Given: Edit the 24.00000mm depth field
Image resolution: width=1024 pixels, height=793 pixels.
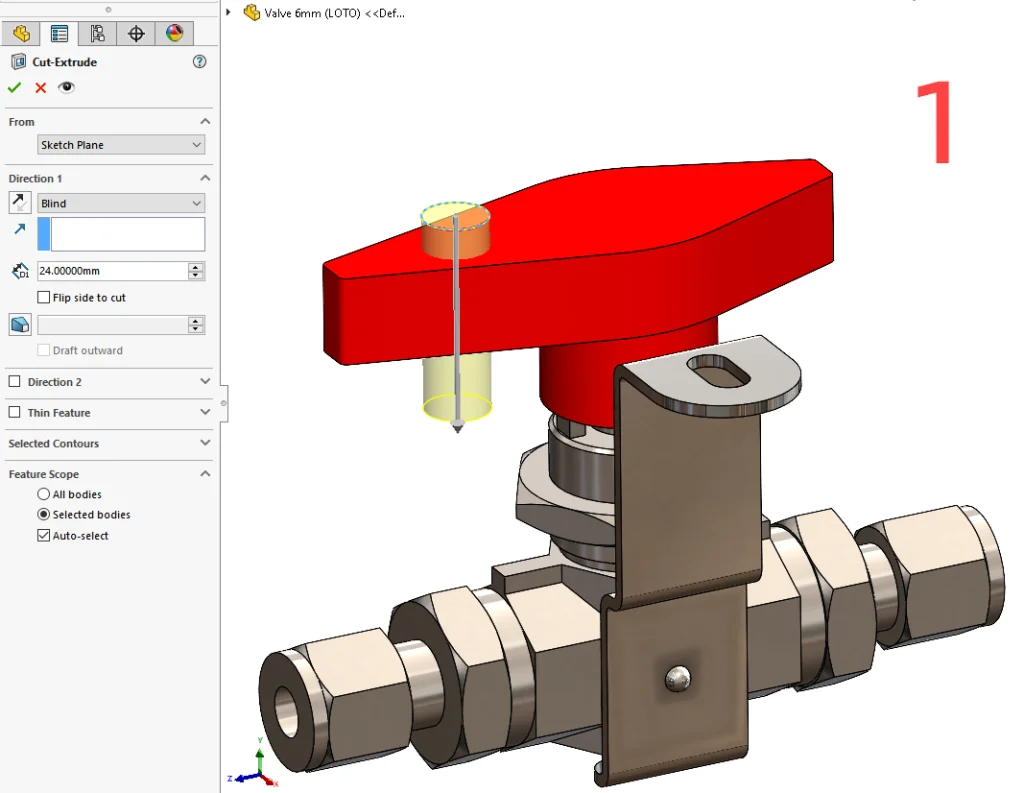Looking at the screenshot, I should (x=112, y=270).
